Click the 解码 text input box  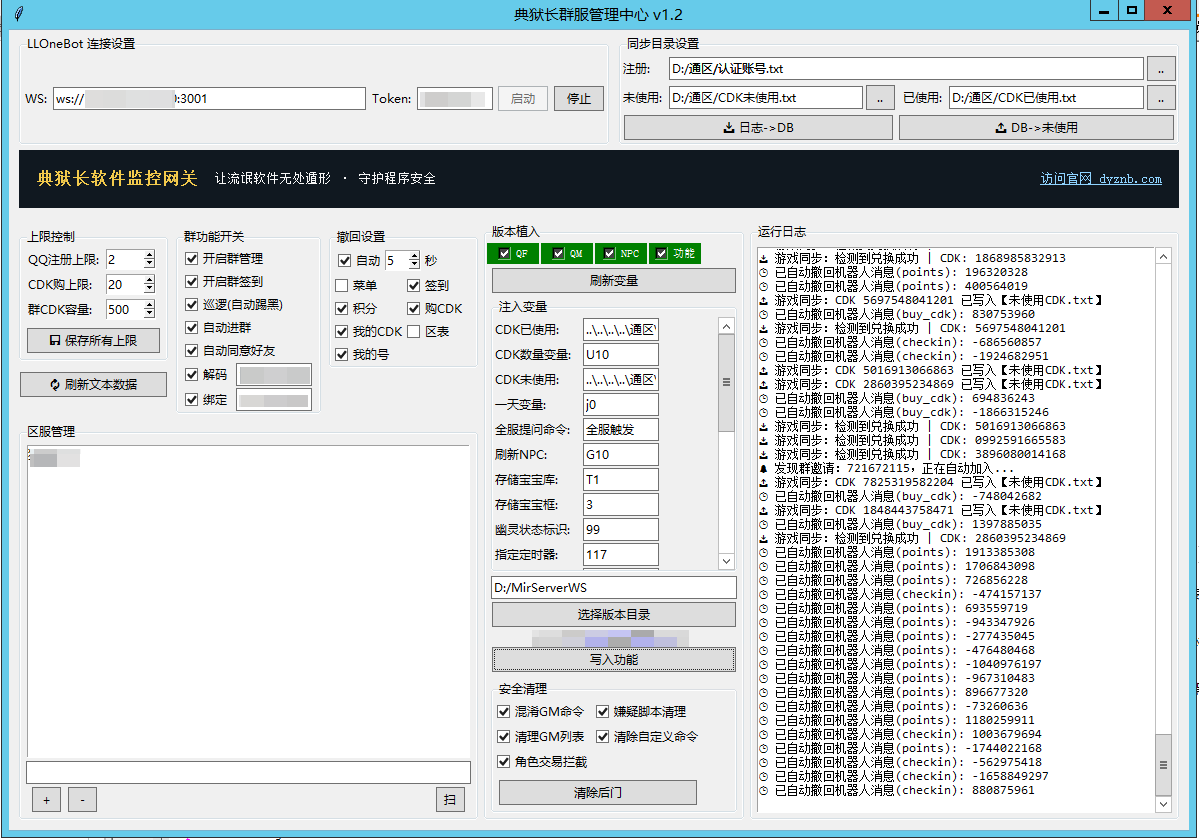[274, 375]
